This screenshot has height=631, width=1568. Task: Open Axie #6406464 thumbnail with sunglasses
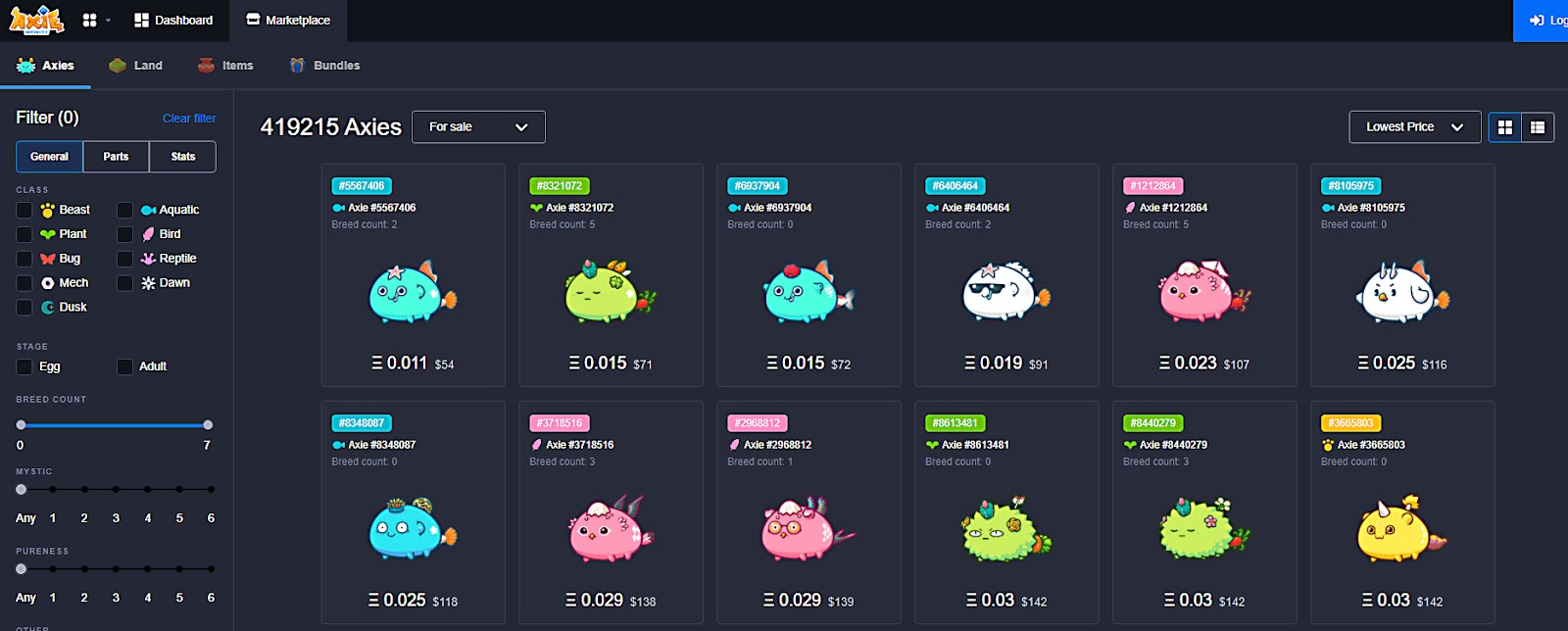pyautogui.click(x=1005, y=292)
